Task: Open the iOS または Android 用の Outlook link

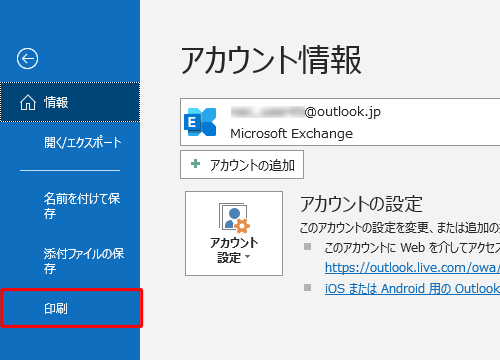Action: point(412,289)
